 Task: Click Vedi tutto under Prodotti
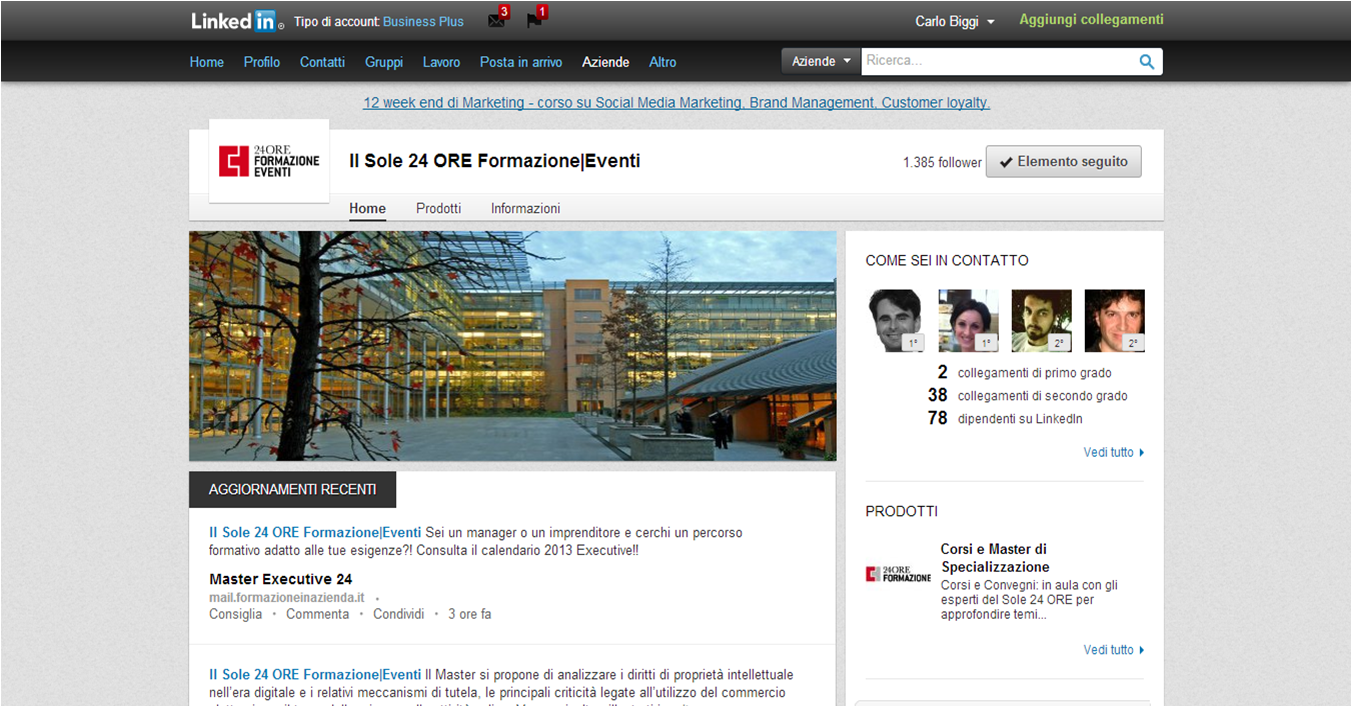[x=1113, y=650]
